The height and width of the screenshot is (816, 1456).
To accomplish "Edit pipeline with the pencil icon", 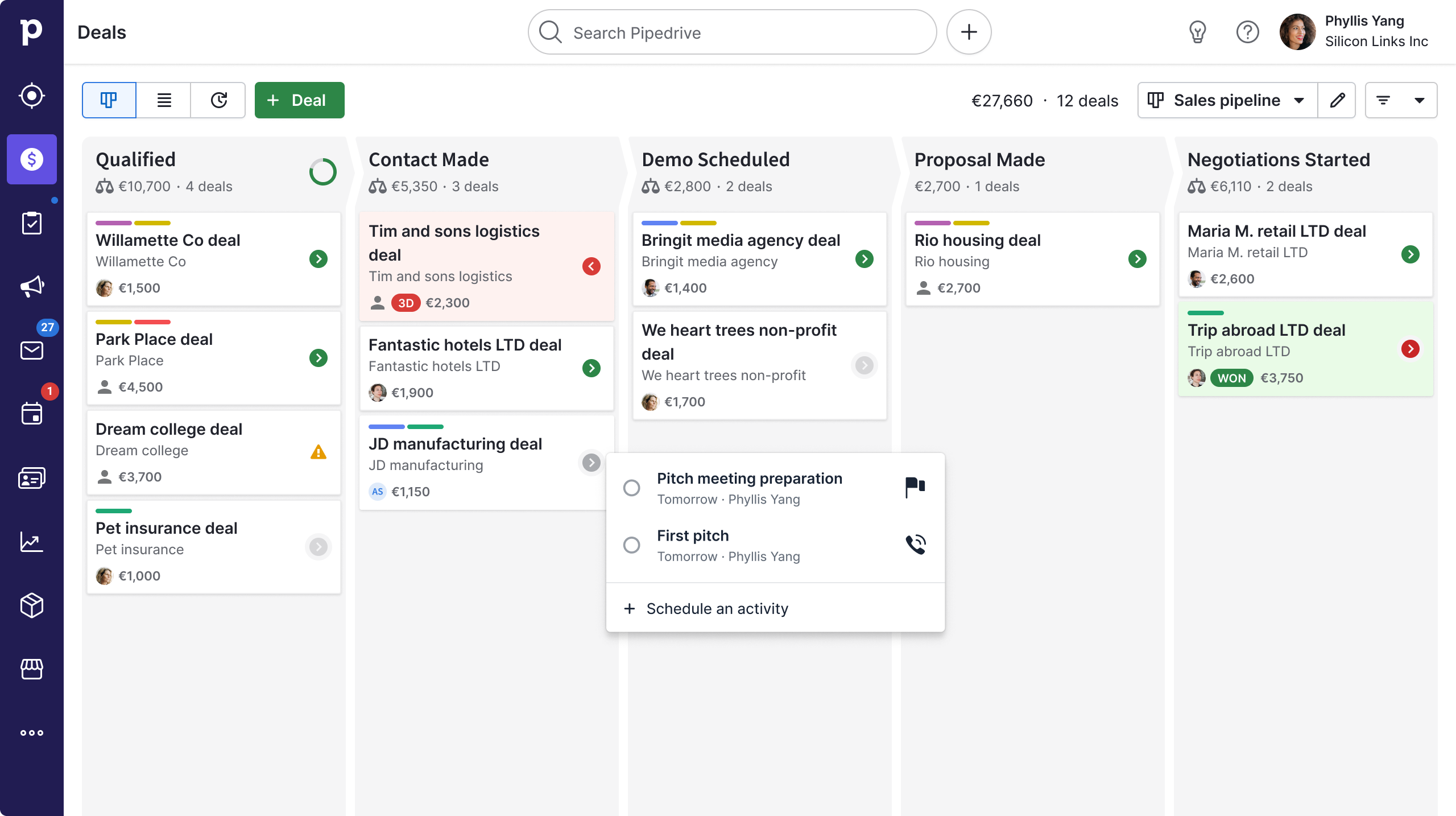I will click(x=1337, y=100).
